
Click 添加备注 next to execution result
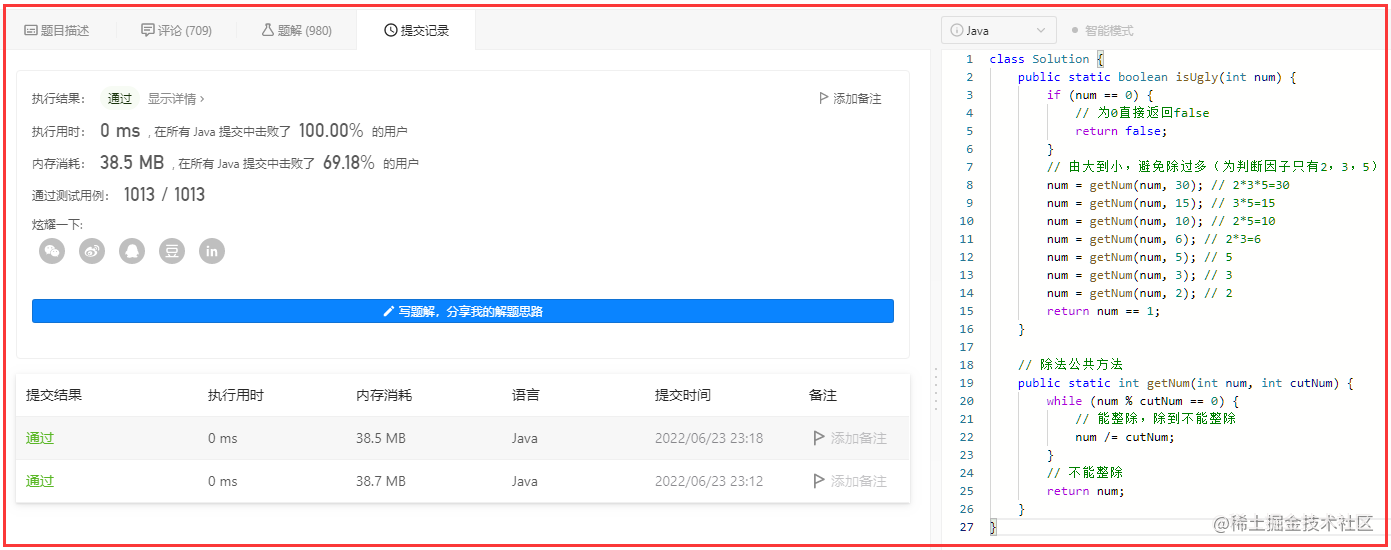coord(850,99)
